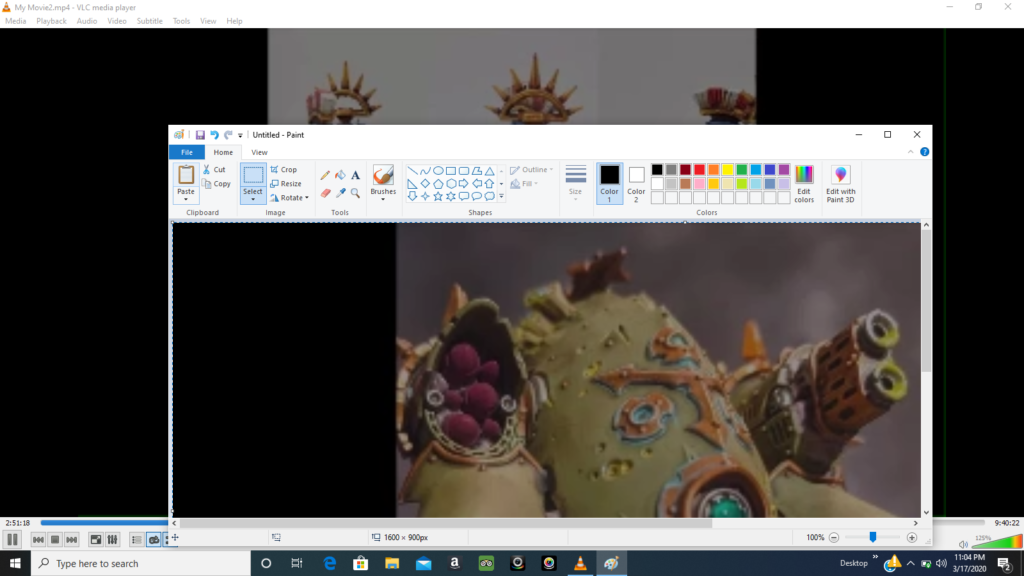
Task: Adjust the Paint zoom slider
Action: point(872,537)
